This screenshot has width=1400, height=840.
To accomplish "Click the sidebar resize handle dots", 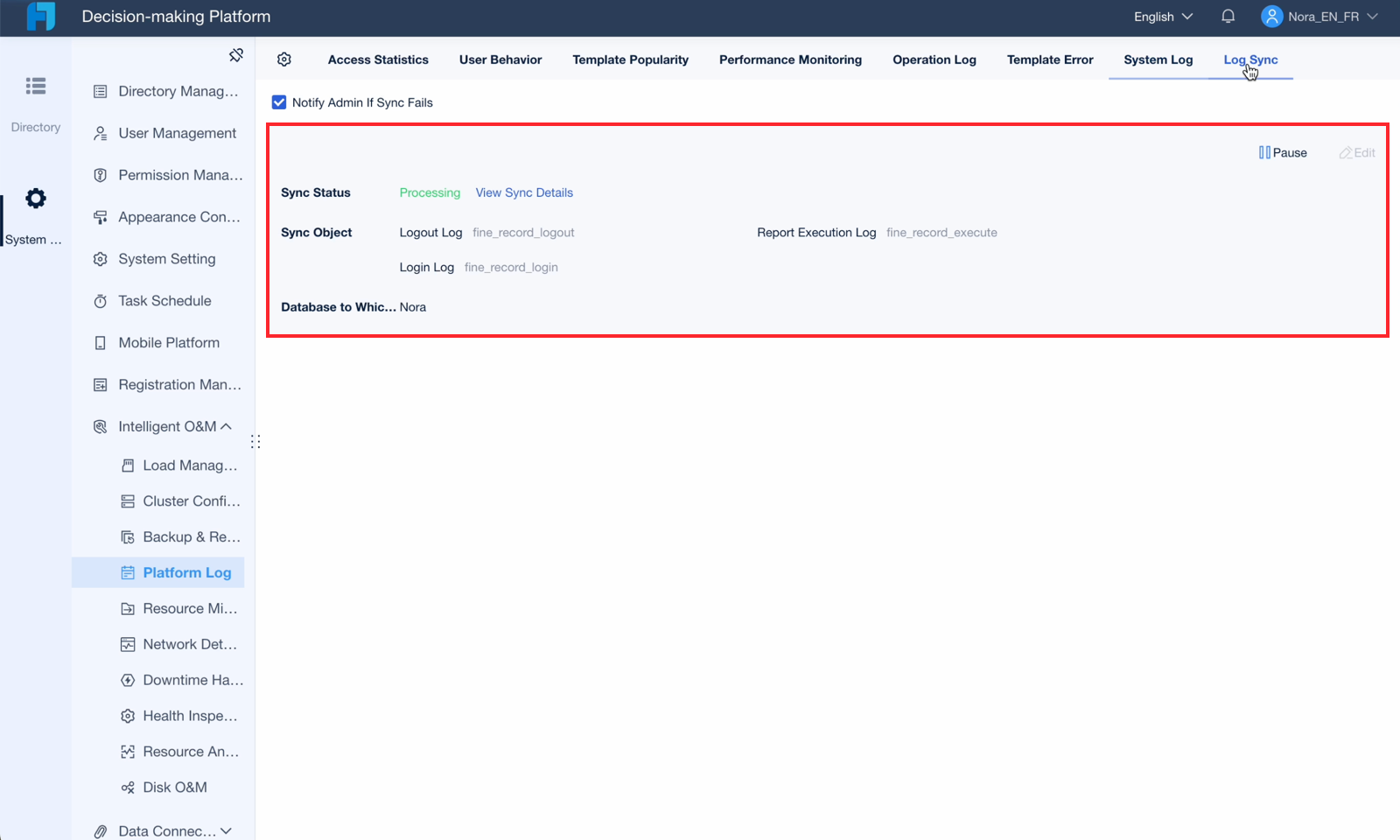I will pyautogui.click(x=255, y=442).
